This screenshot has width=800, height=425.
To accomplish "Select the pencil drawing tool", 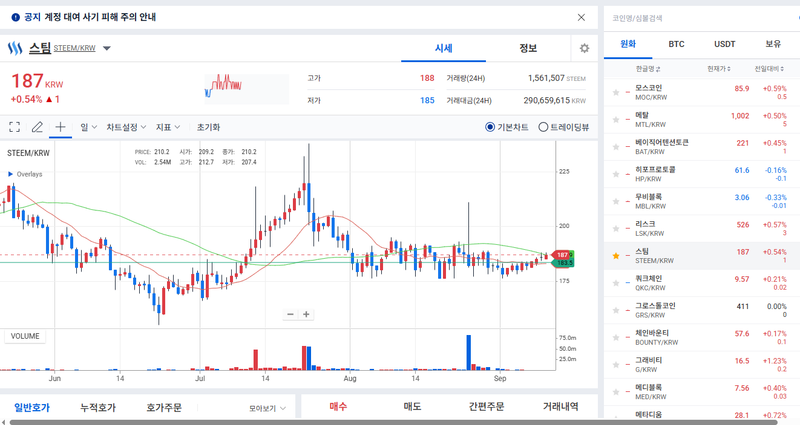I will click(x=37, y=127).
